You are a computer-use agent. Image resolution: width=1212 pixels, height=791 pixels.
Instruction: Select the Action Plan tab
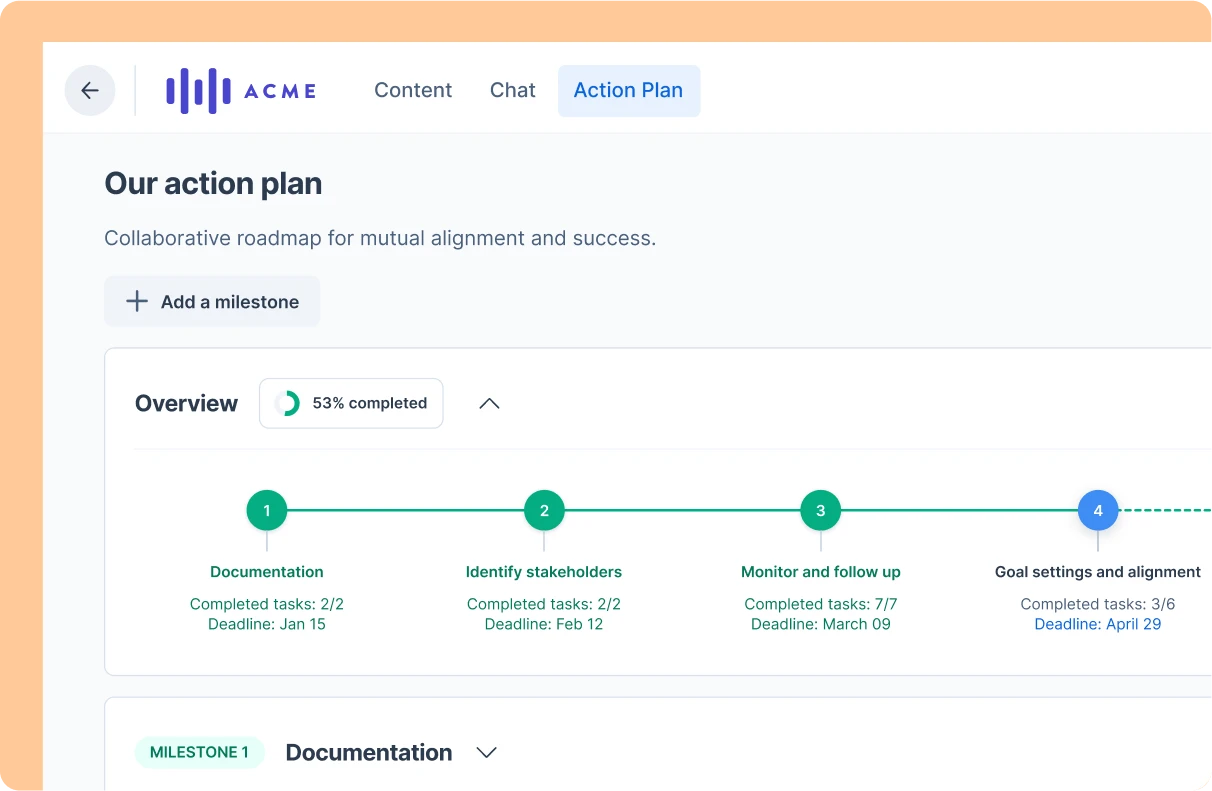click(628, 91)
